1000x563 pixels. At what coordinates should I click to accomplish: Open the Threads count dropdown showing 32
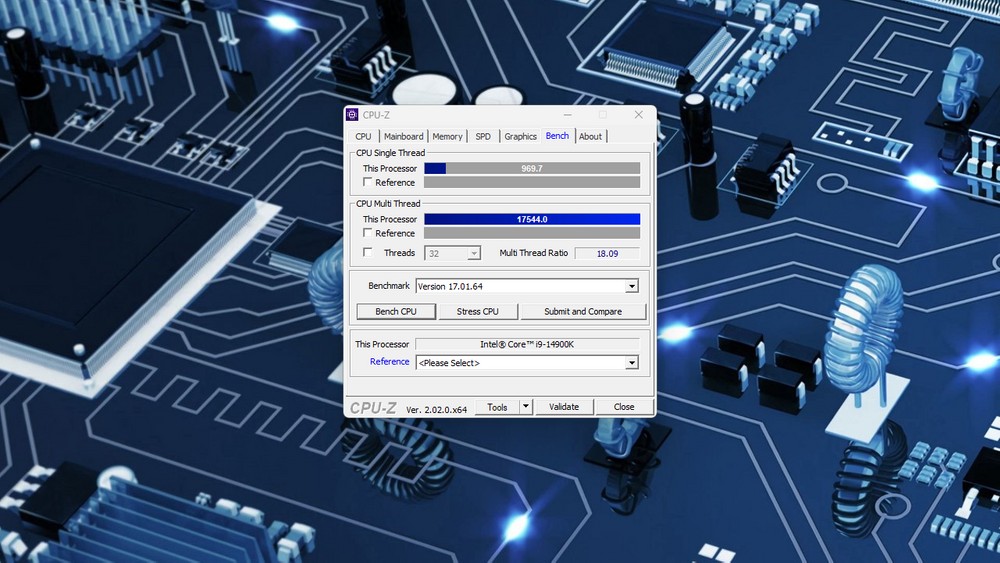pyautogui.click(x=452, y=254)
